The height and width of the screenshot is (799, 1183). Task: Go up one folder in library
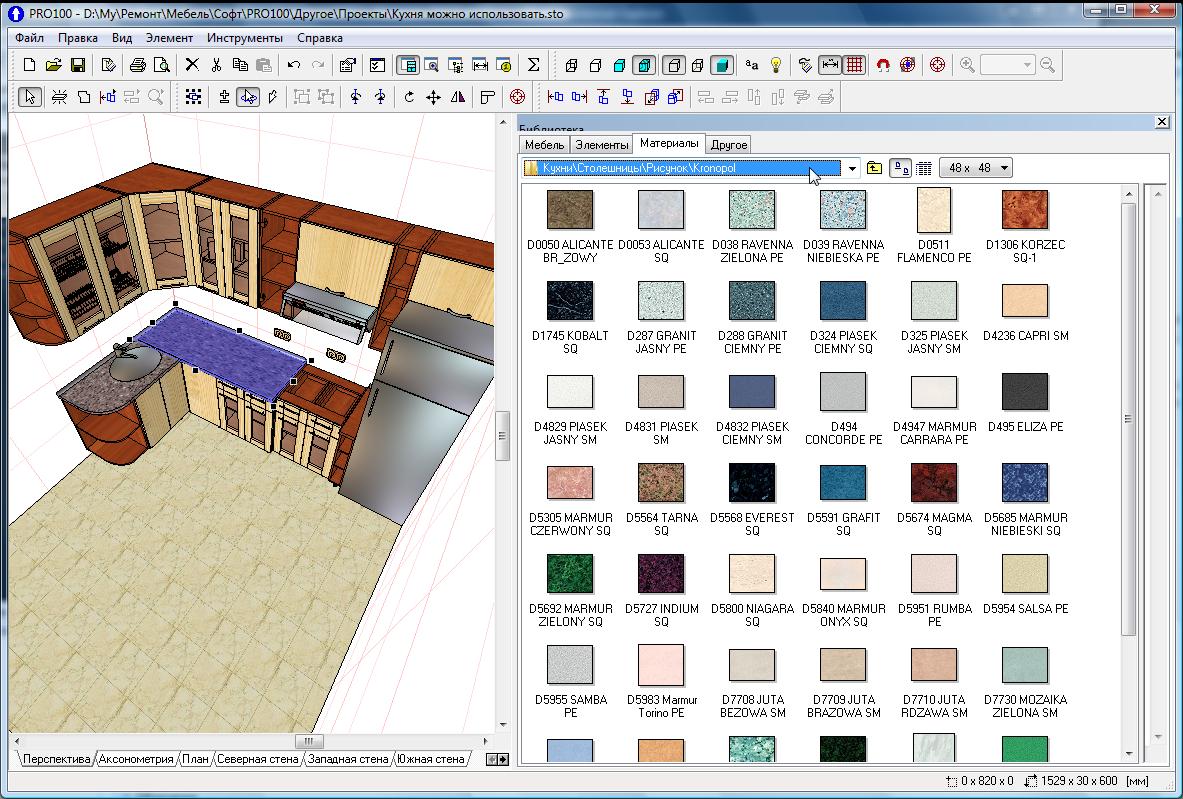[874, 168]
